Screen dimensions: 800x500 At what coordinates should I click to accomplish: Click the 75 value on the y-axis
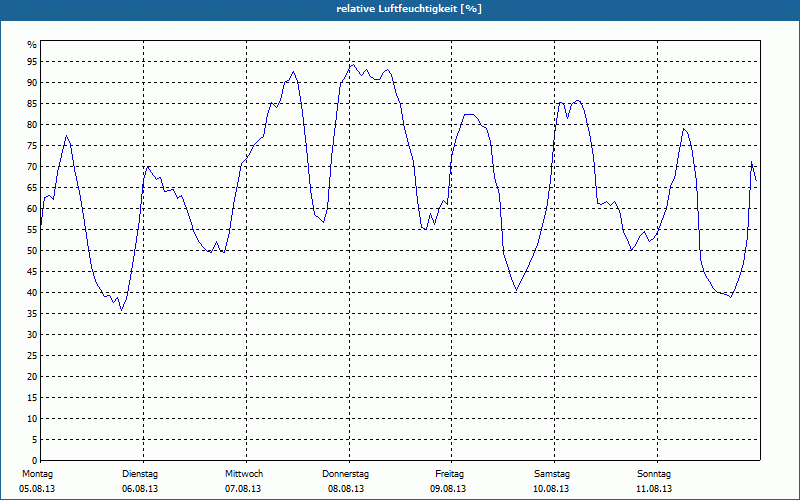32,146
